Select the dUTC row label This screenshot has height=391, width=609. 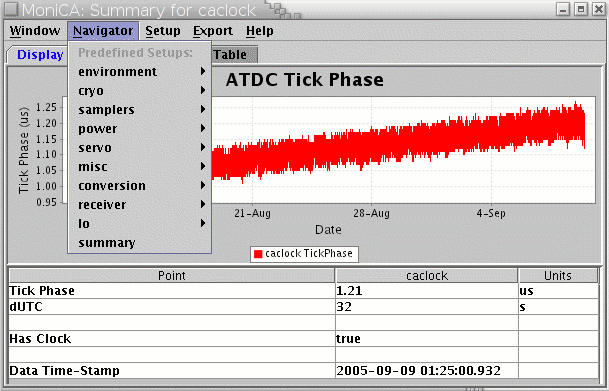pyautogui.click(x=26, y=307)
